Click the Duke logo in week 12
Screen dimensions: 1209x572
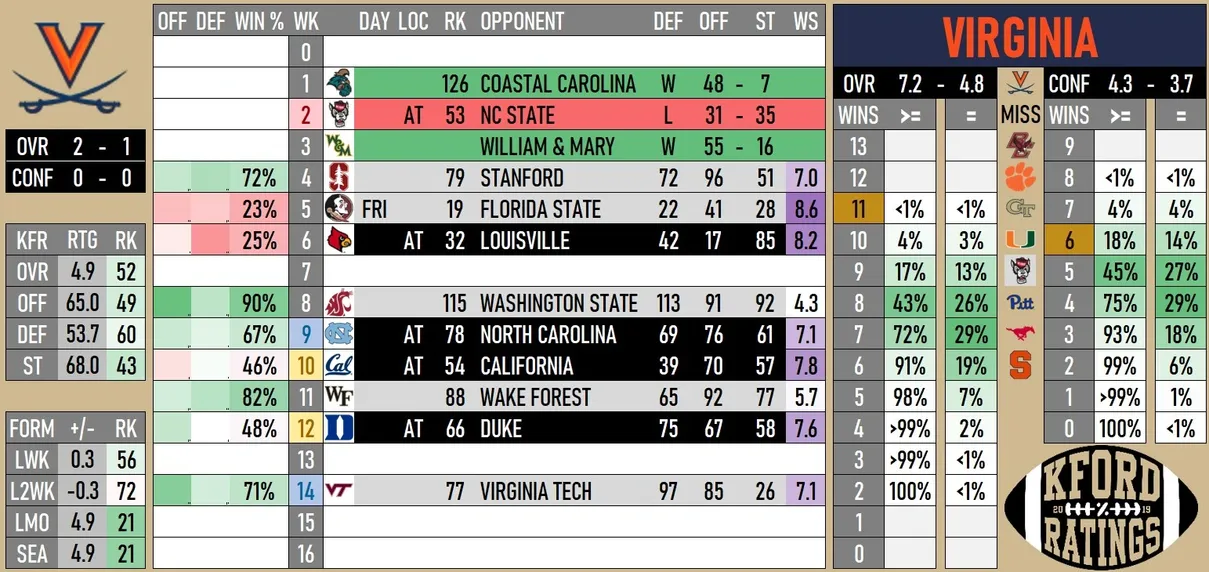tap(339, 429)
